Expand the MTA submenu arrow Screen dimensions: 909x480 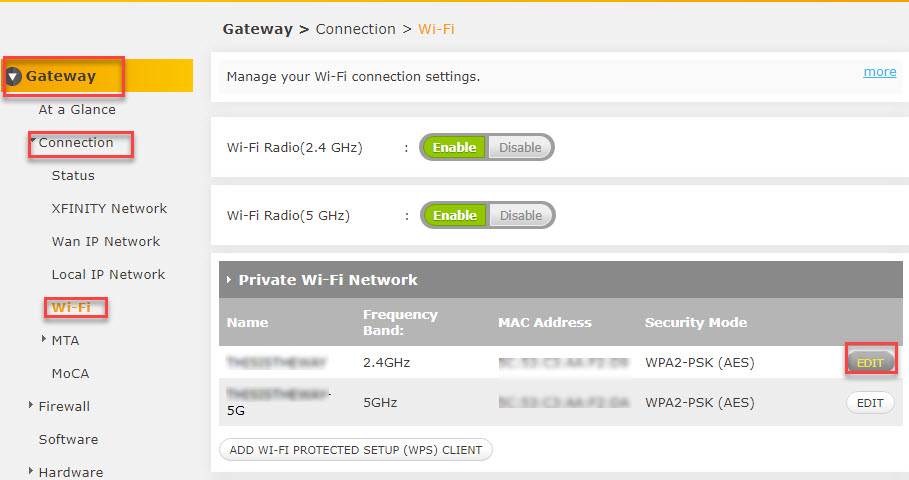point(44,339)
